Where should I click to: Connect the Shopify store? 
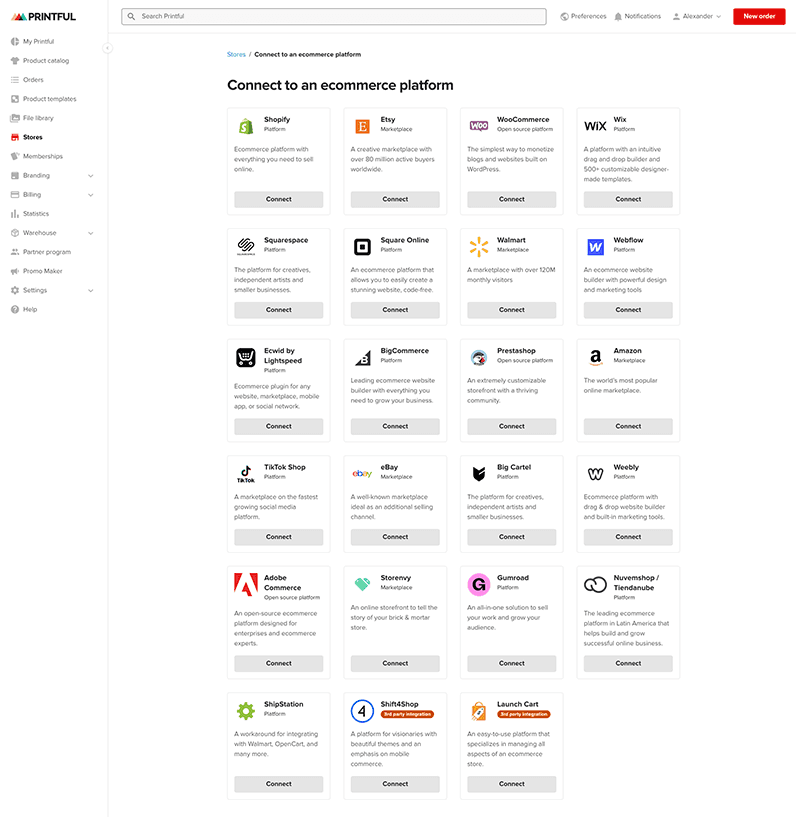[279, 199]
